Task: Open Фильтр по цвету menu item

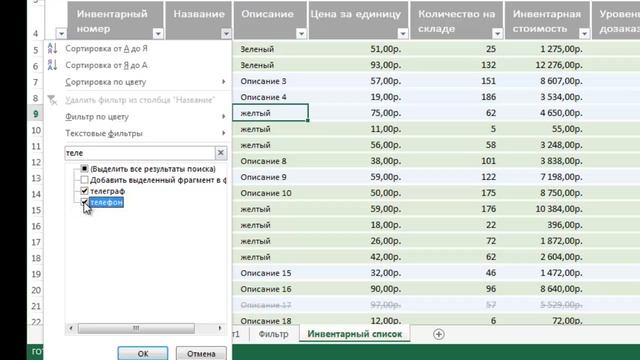Action: click(138, 117)
